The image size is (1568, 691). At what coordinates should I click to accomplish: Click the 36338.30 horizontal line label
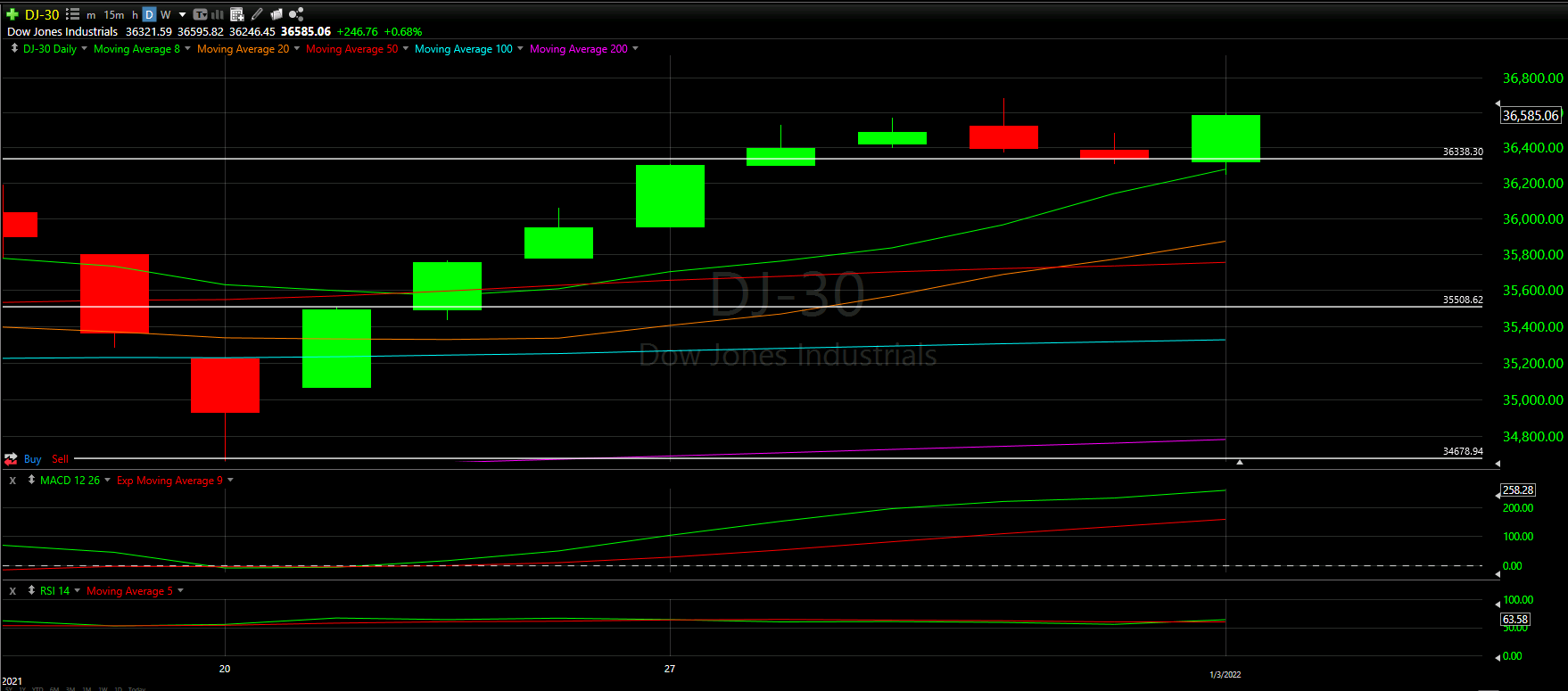point(1463,152)
